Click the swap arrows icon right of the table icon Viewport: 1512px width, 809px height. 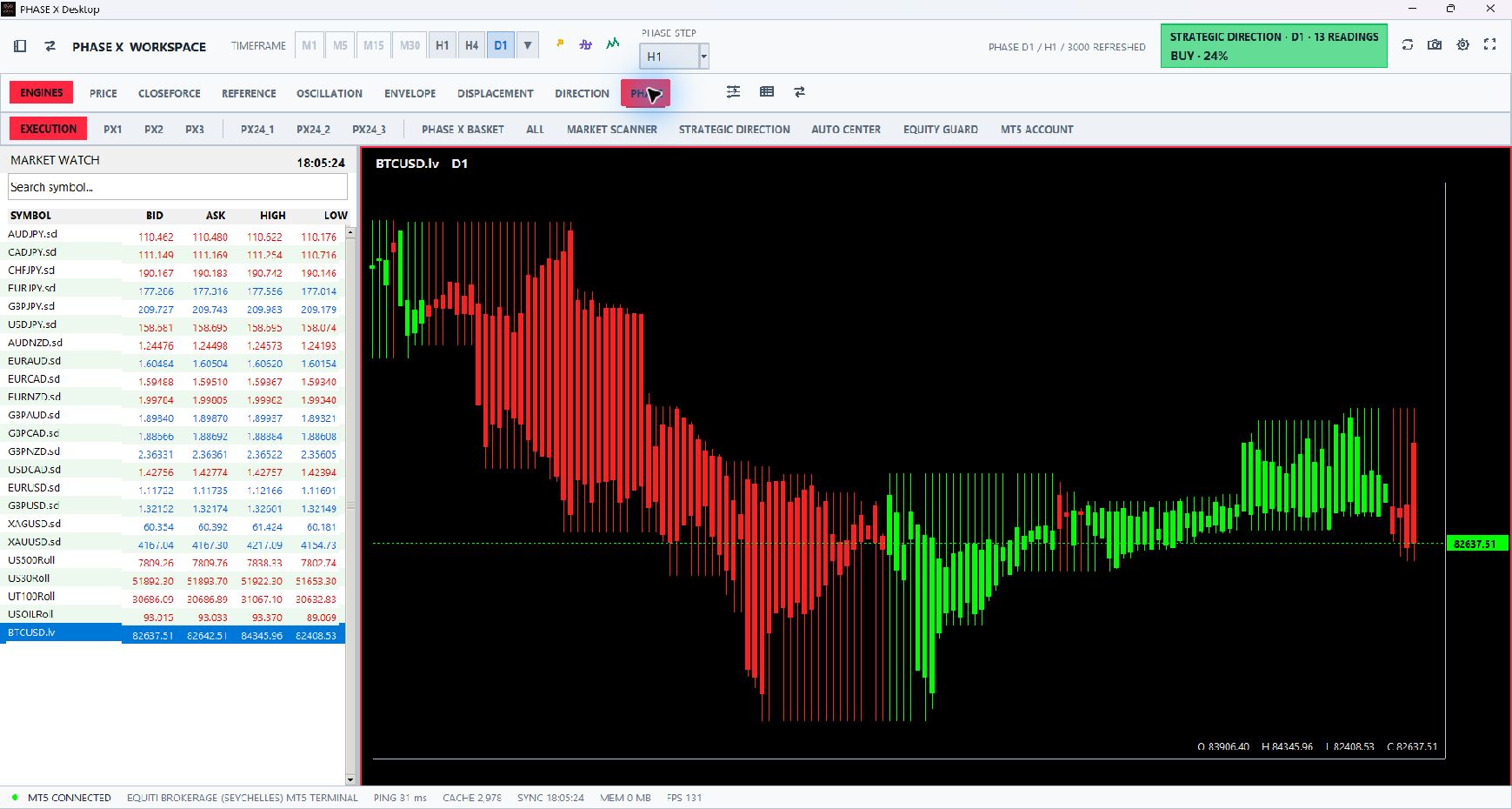[799, 92]
